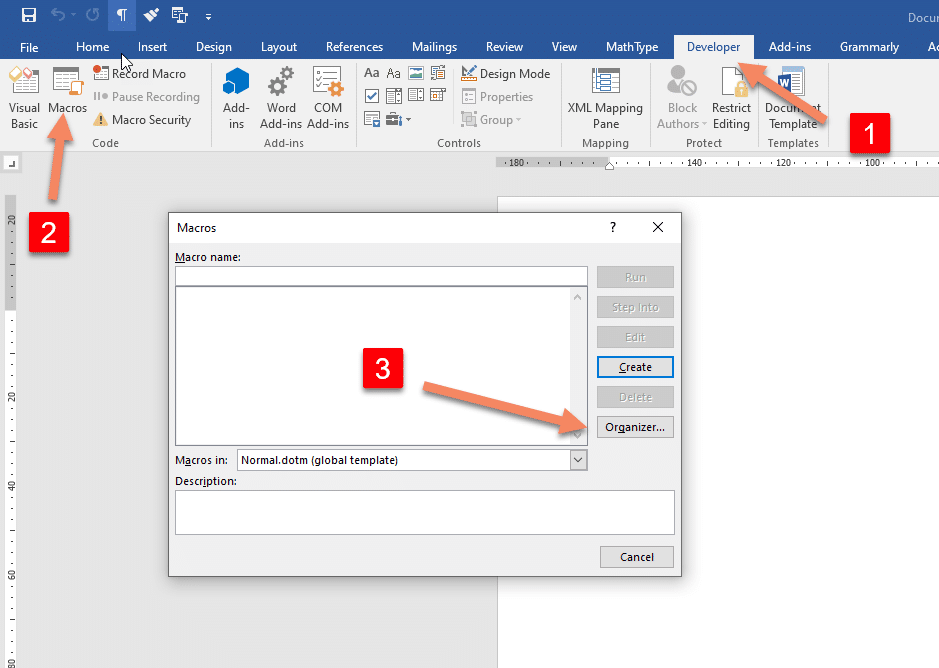Image resolution: width=939 pixels, height=668 pixels.
Task: Click the horizontal ruler indent marker
Action: click(609, 165)
